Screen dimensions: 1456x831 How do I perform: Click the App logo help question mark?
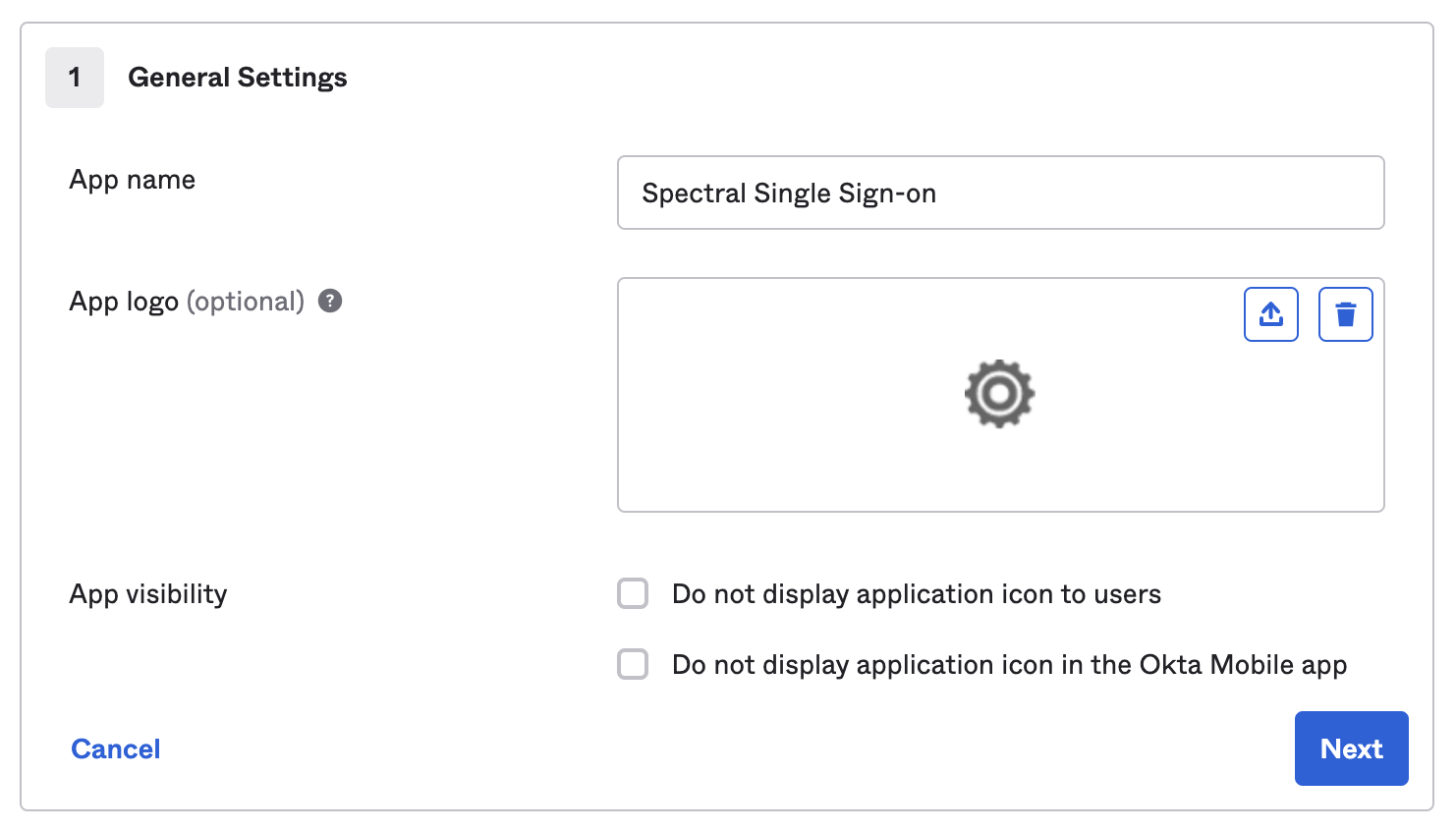coord(330,302)
